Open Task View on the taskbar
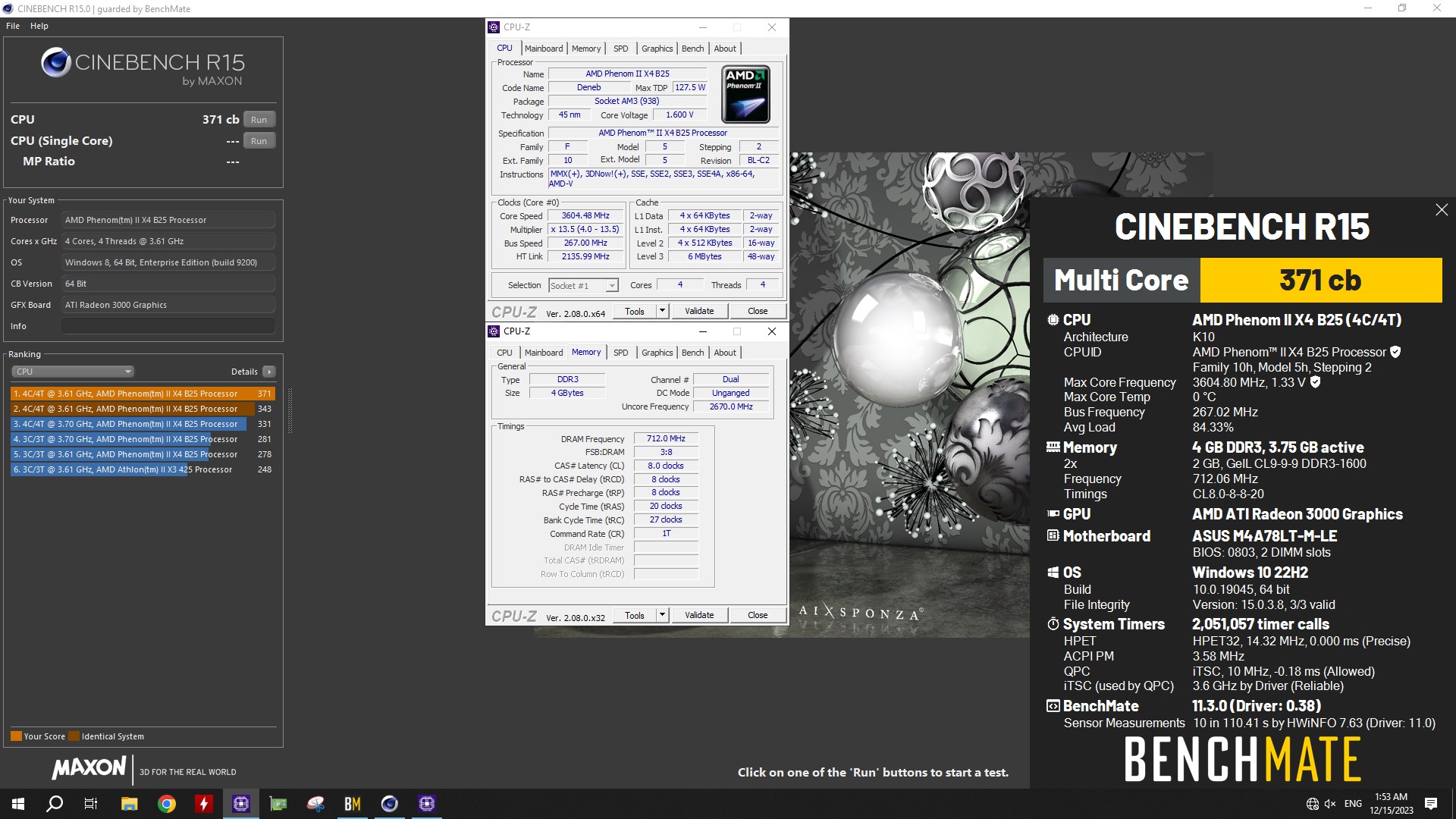The height and width of the screenshot is (819, 1456). (x=91, y=804)
